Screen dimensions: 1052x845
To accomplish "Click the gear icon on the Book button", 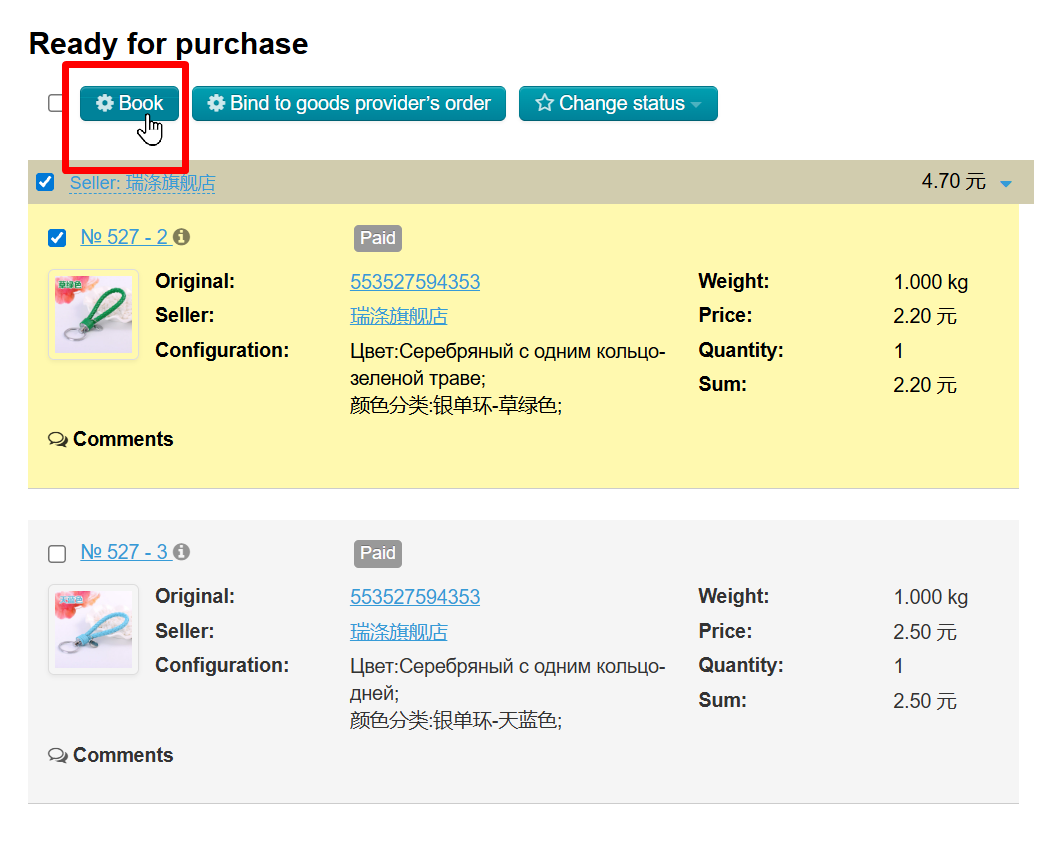I will [x=104, y=103].
